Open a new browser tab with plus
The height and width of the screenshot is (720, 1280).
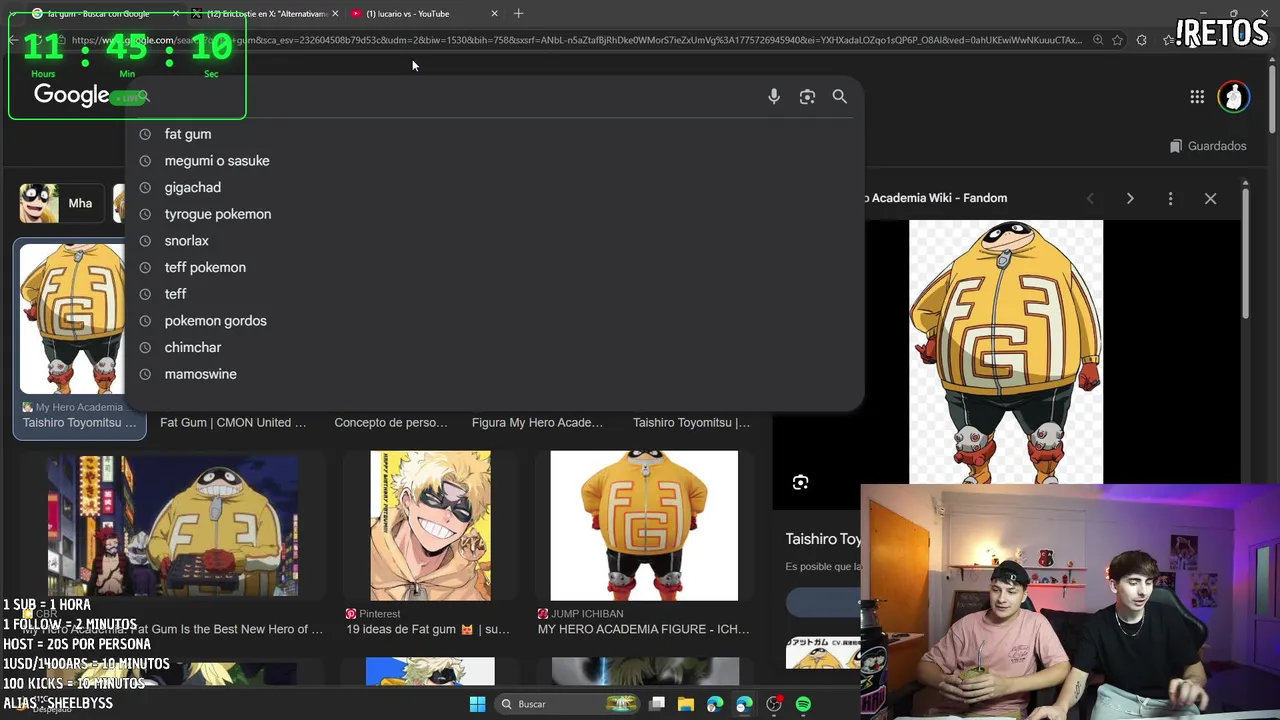(518, 14)
